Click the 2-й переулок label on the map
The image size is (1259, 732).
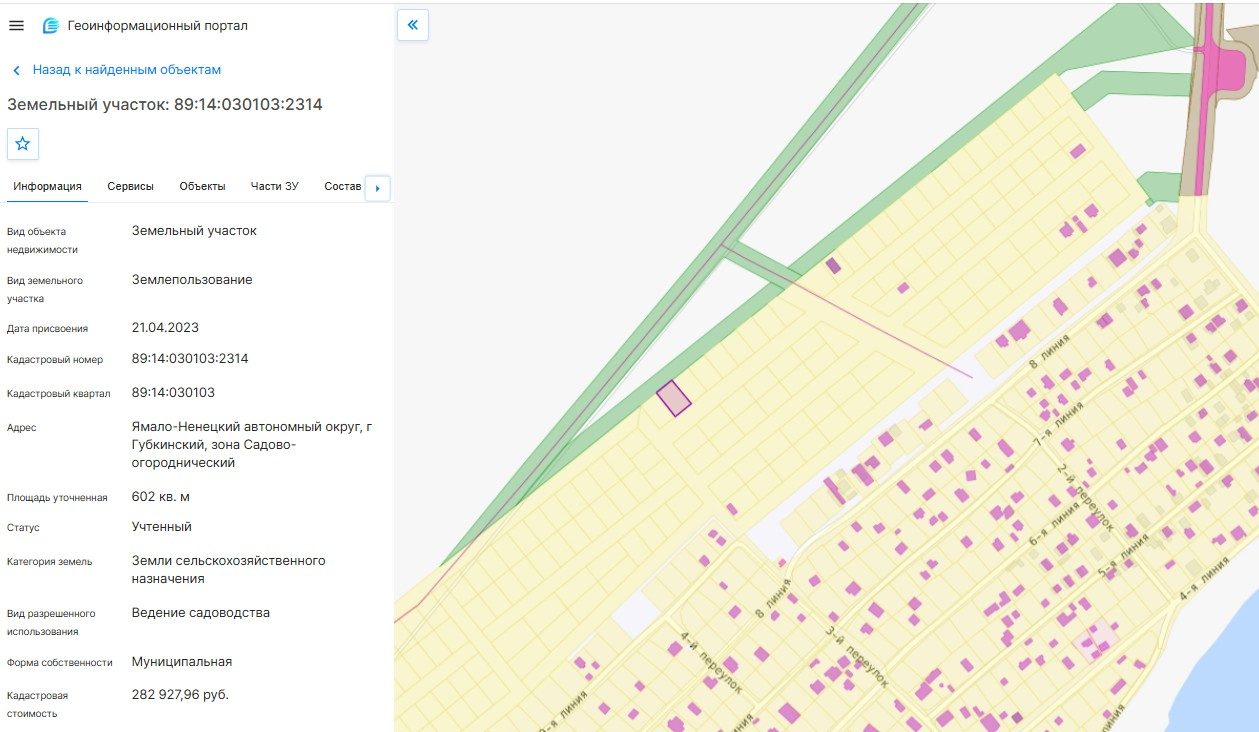pos(1085,497)
